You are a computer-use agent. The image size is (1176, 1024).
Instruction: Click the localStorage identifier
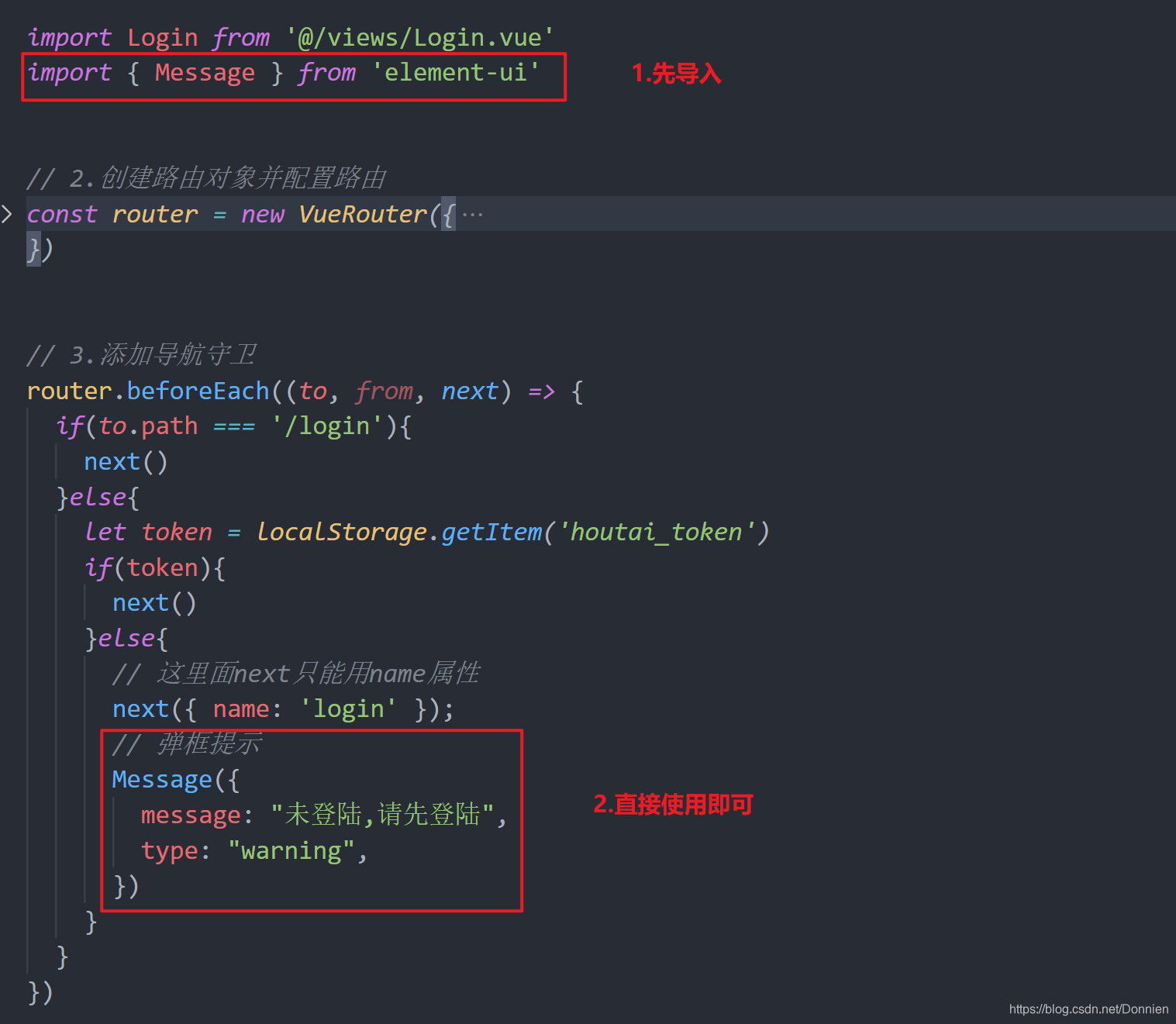pyautogui.click(x=342, y=532)
